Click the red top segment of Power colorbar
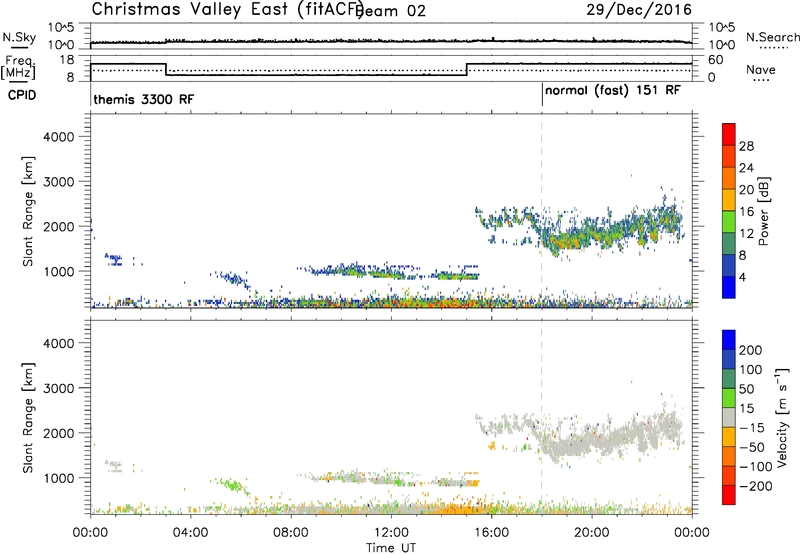This screenshot has width=800, height=554. click(x=729, y=134)
